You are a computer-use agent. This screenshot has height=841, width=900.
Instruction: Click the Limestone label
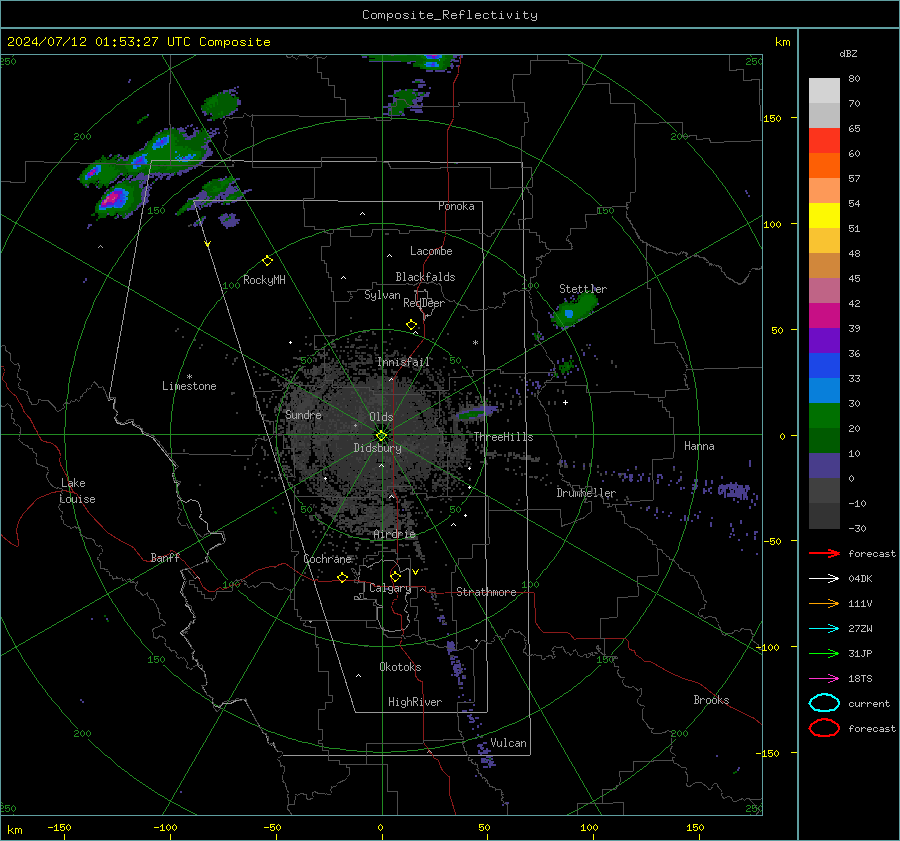click(189, 386)
